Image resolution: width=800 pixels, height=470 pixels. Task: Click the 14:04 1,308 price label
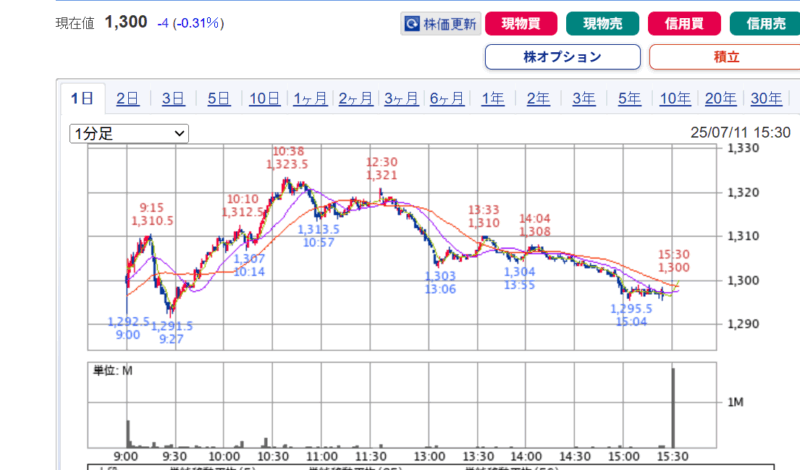pyautogui.click(x=535, y=225)
